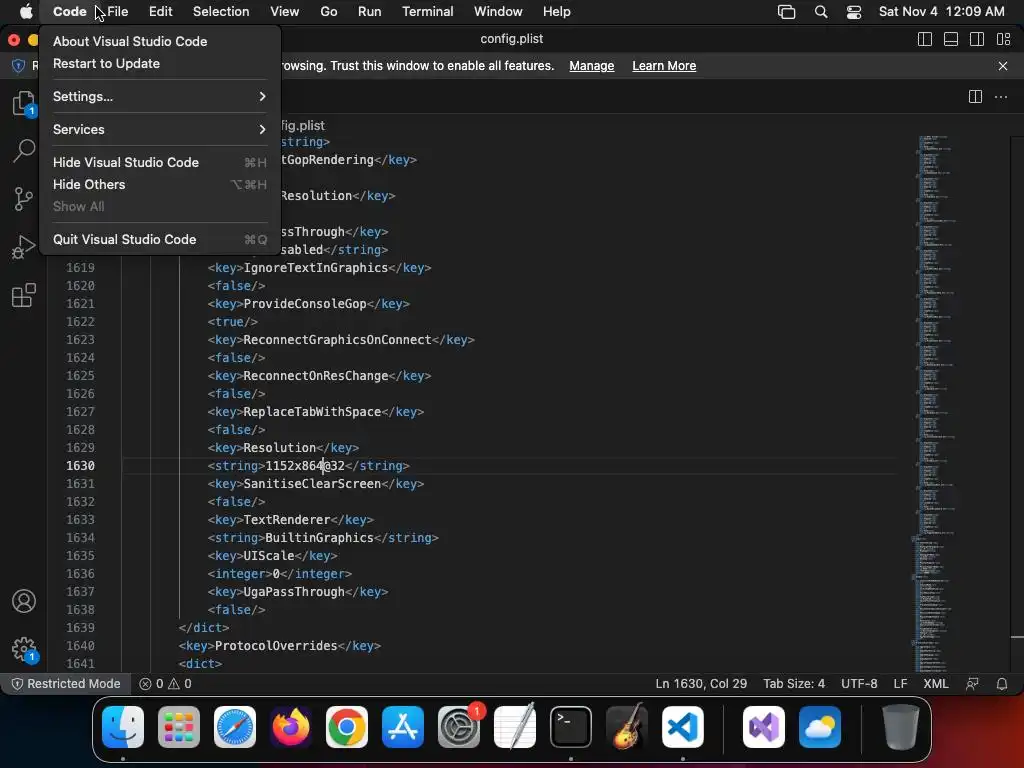Screen dimensions: 1024x768
Task: Launch Firefox from the Dock
Action: click(x=291, y=727)
